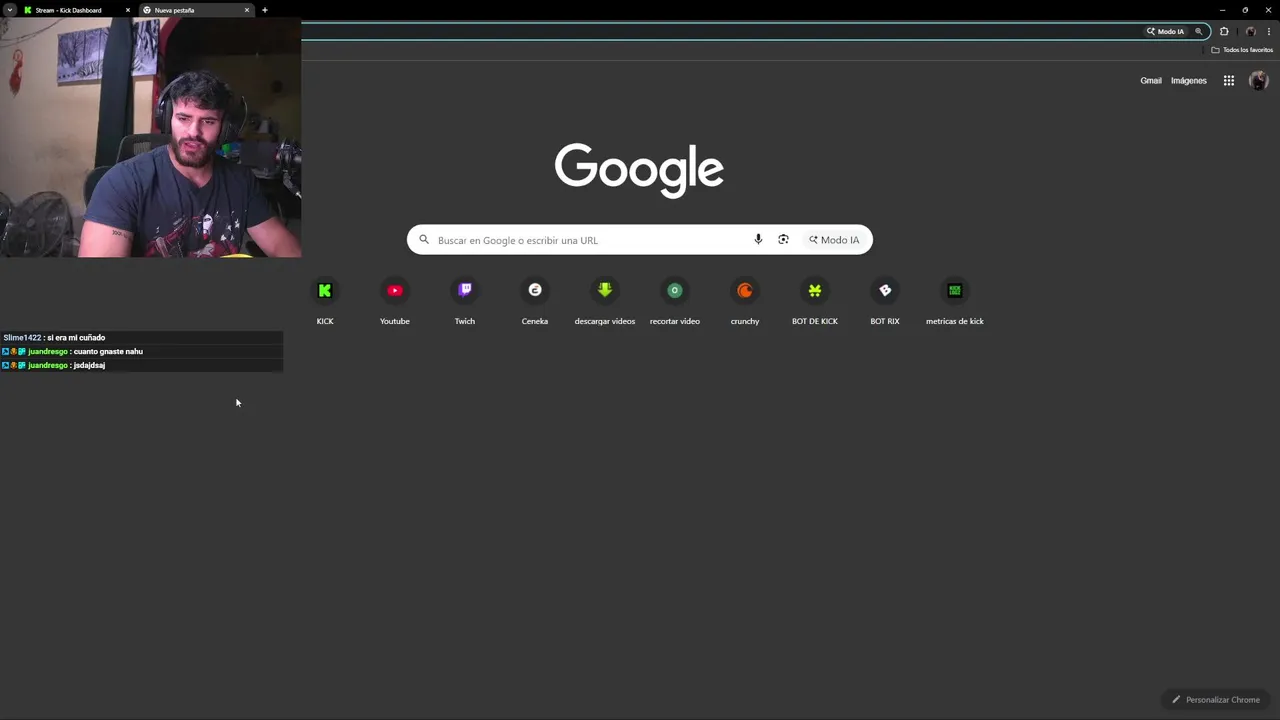The width and height of the screenshot is (1280, 720).
Task: Open the Google account avatar on the page
Action: point(1258,81)
